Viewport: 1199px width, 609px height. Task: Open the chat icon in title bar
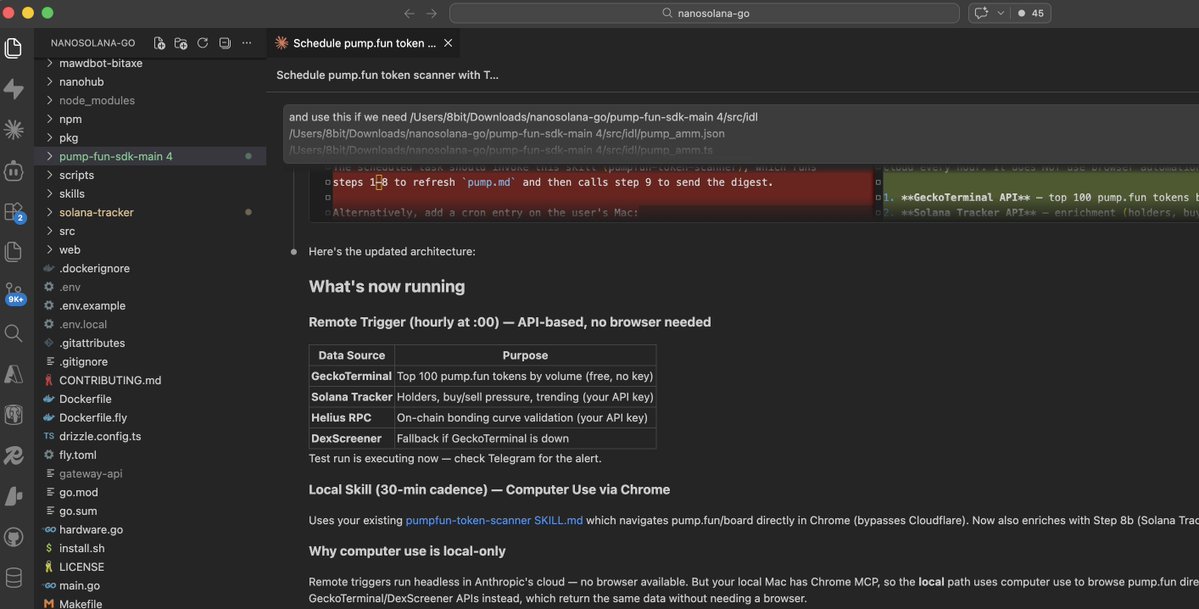981,13
